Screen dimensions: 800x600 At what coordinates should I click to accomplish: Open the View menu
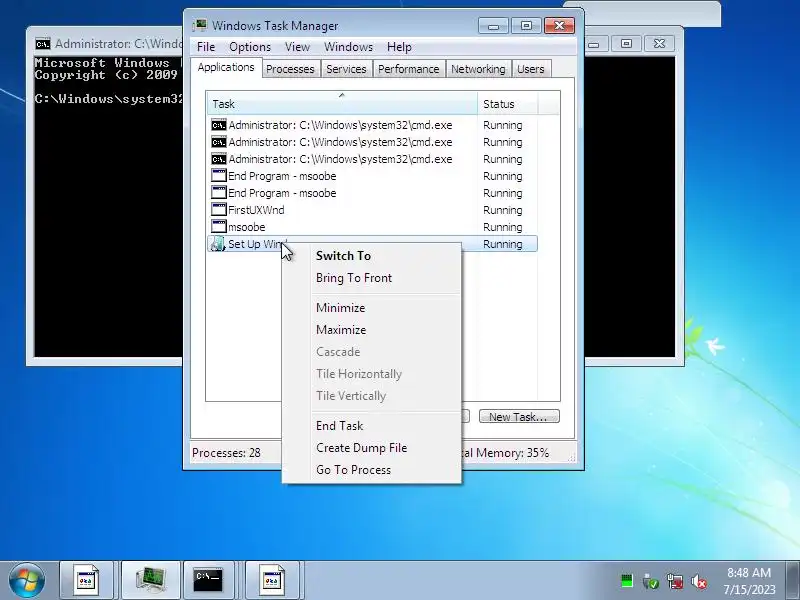[297, 47]
